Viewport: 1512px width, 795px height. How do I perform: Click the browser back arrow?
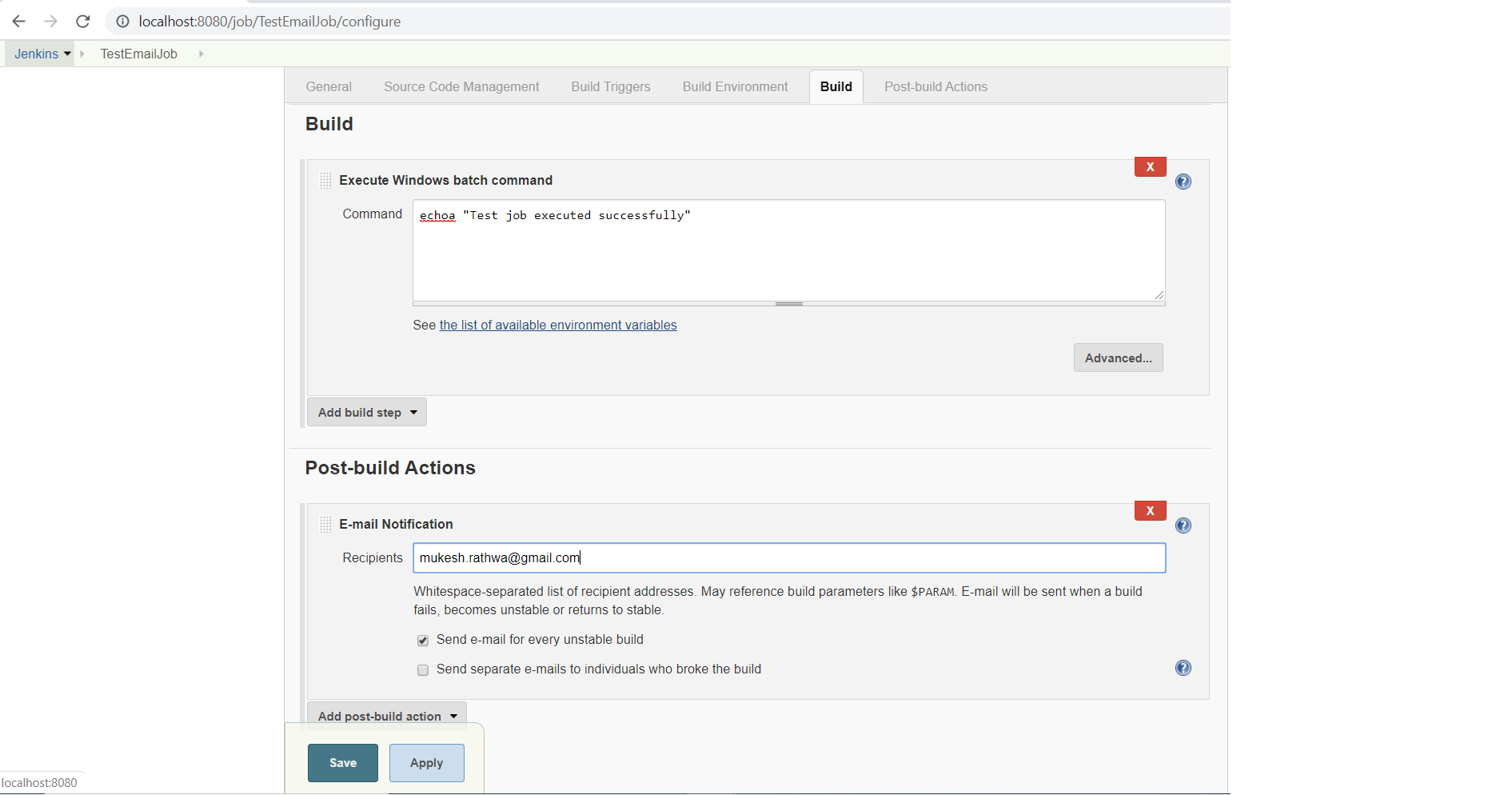[x=18, y=22]
